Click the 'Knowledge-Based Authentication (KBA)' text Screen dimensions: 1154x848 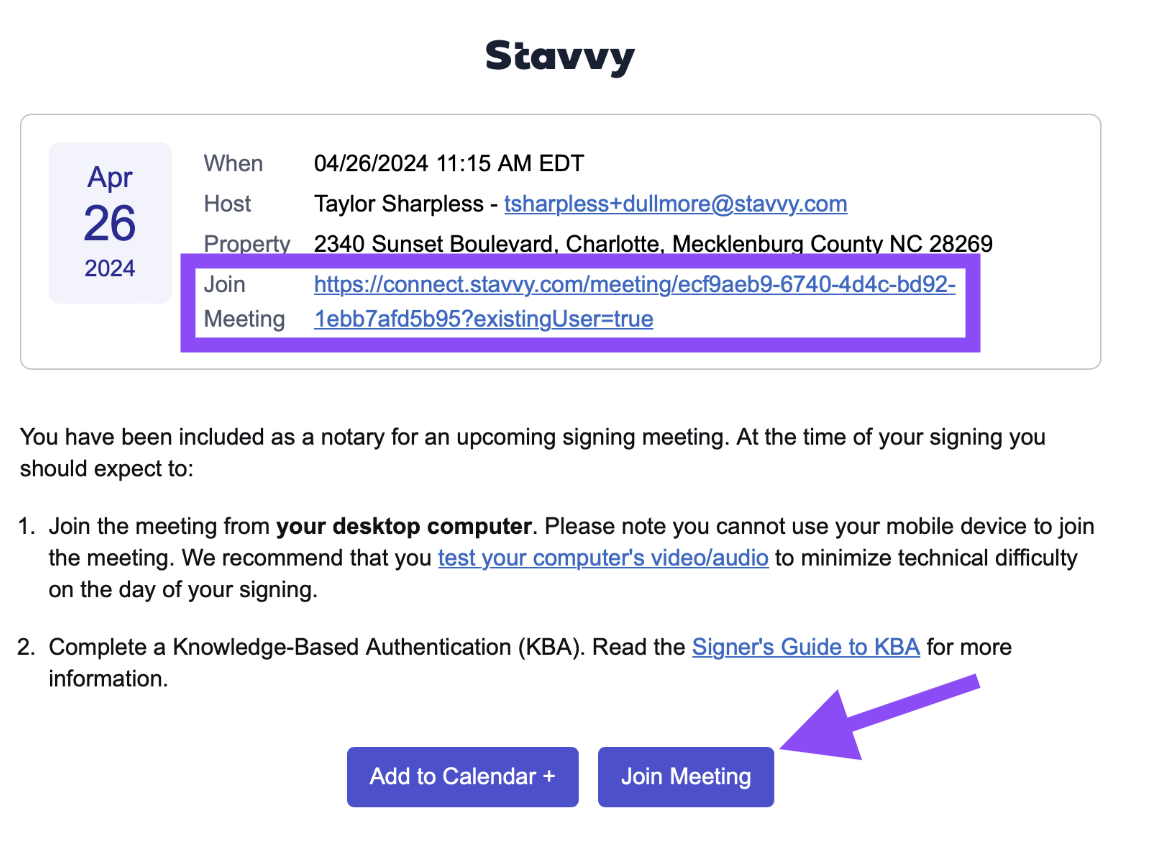click(379, 647)
